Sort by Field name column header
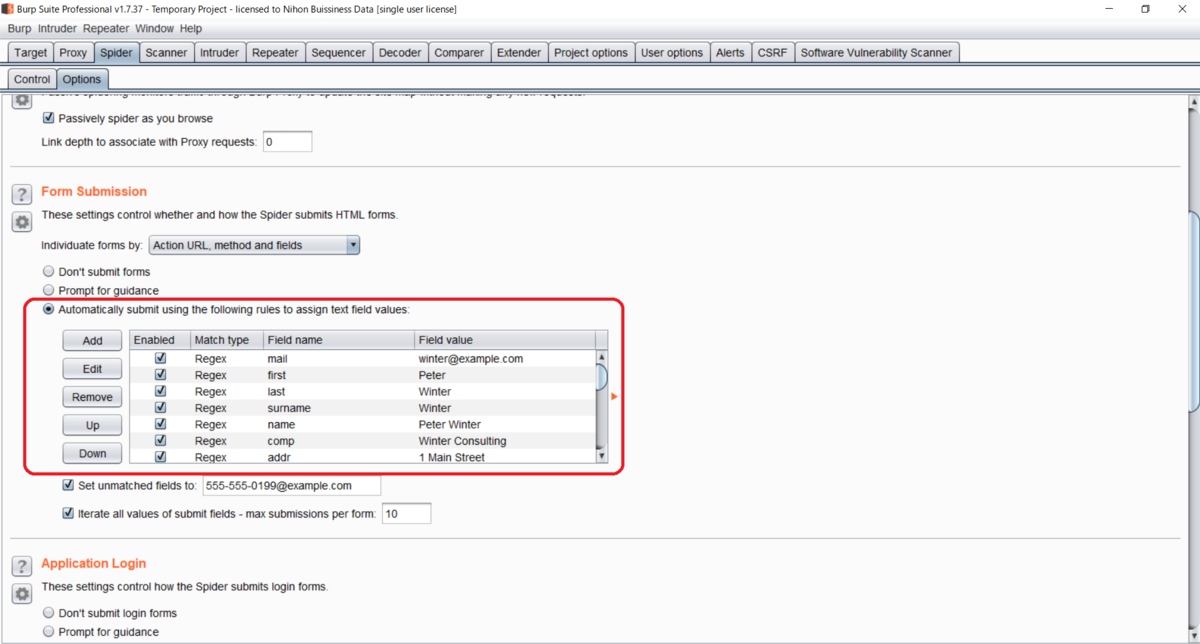The height and width of the screenshot is (644, 1200). [338, 340]
